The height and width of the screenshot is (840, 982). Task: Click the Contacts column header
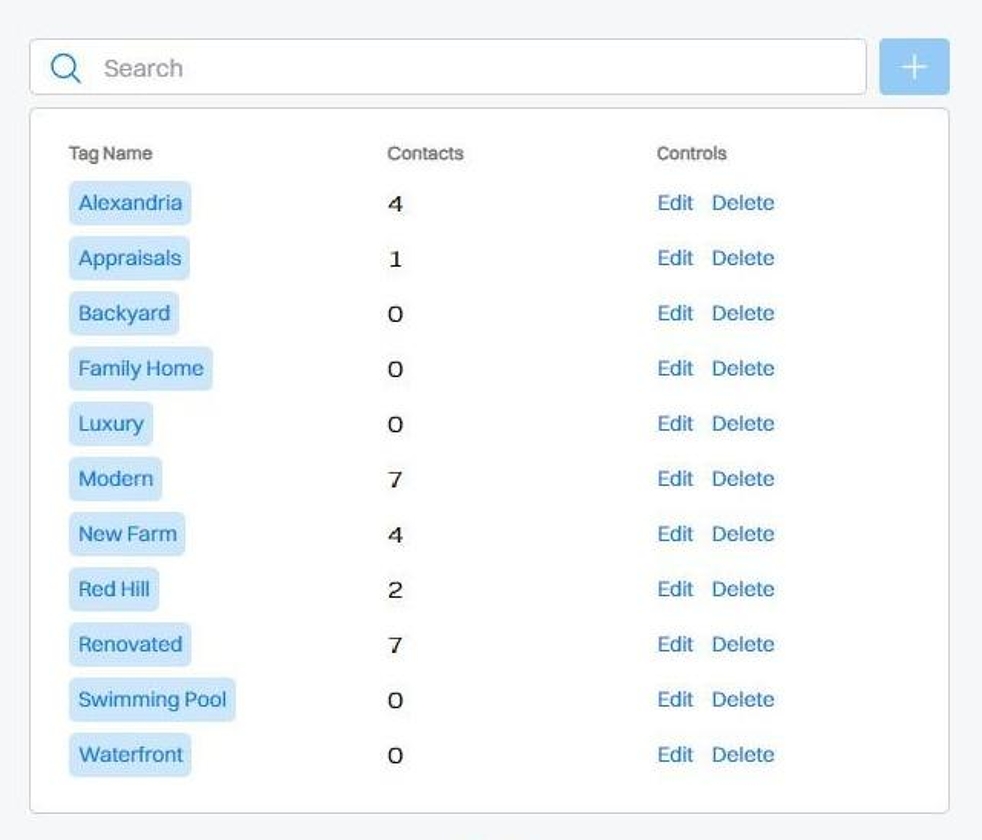coord(425,153)
